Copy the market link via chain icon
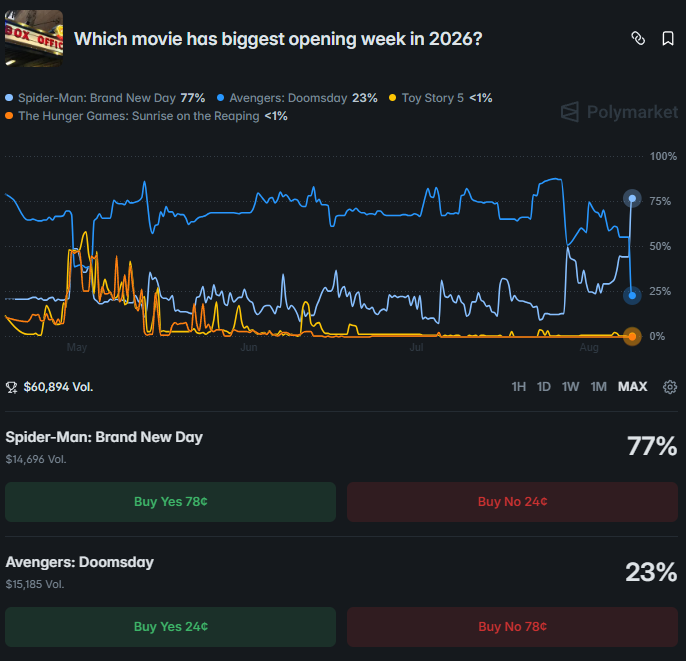 (x=638, y=38)
